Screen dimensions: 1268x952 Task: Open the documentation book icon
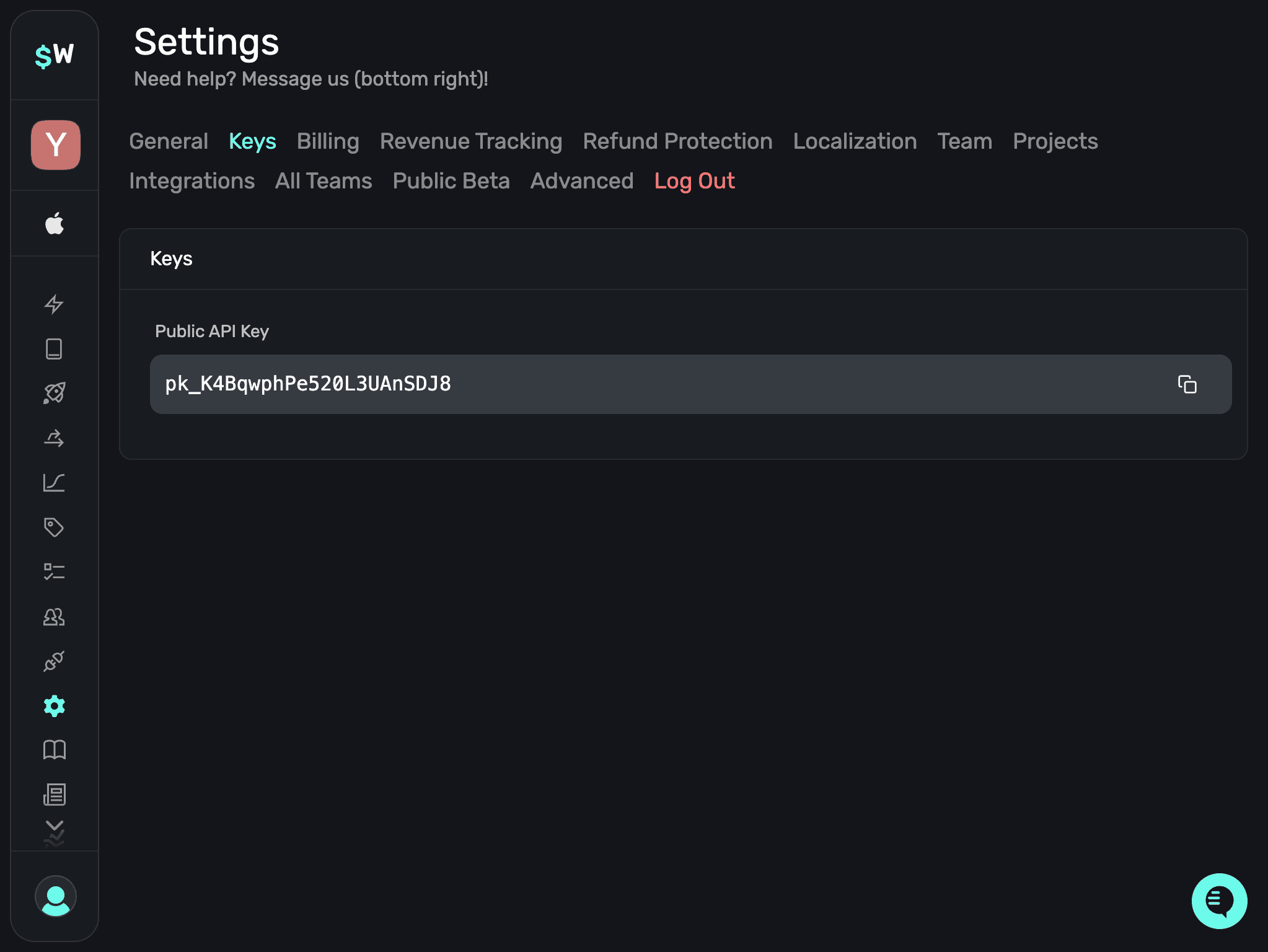55,750
